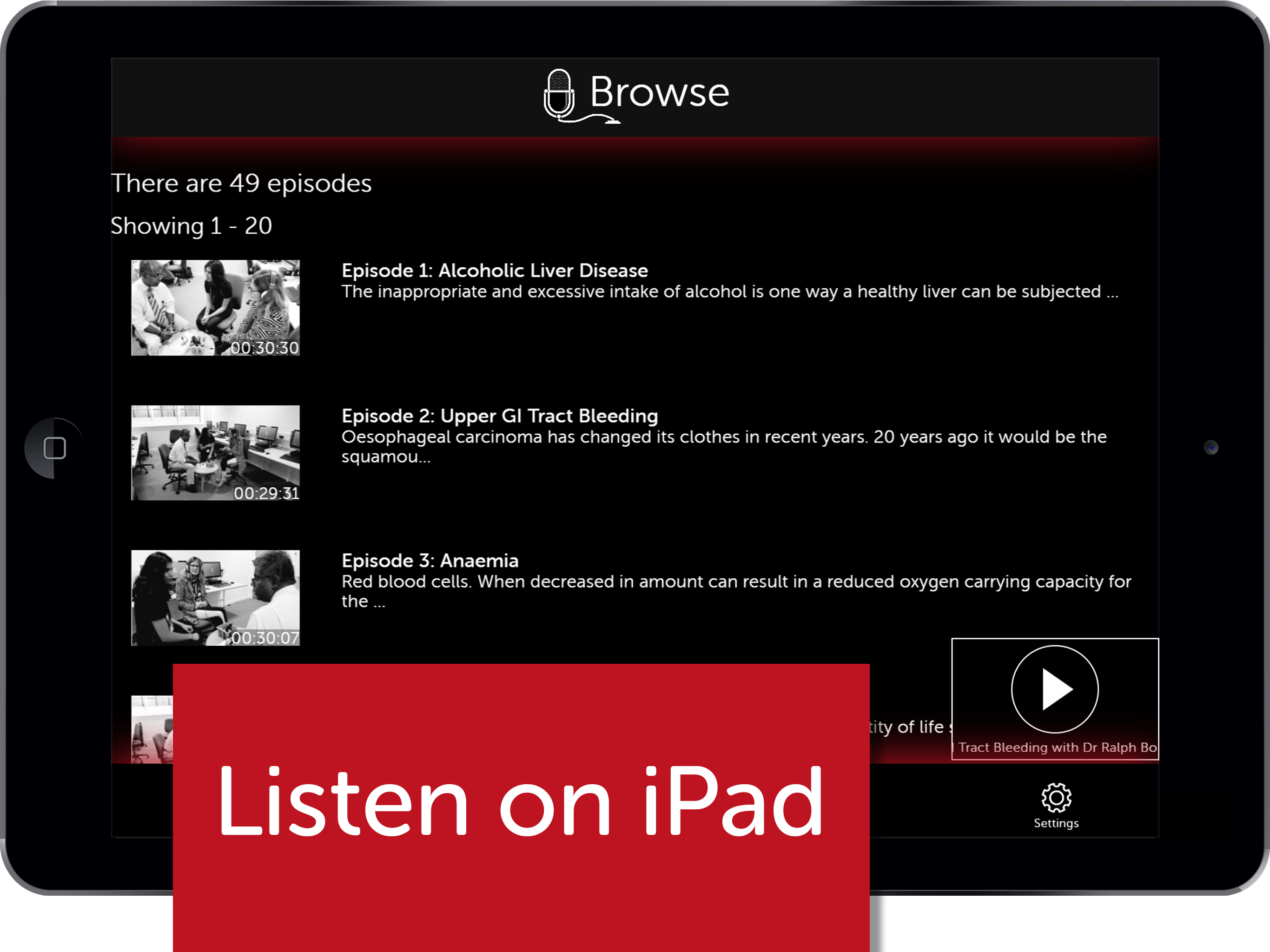Click the Browse heading text
Screen dimensions: 1270x952
pyautogui.click(x=659, y=92)
